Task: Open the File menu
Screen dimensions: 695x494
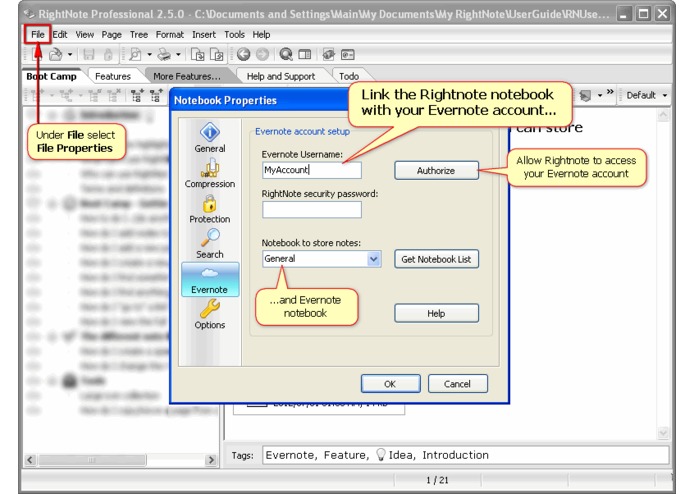Action: point(38,35)
